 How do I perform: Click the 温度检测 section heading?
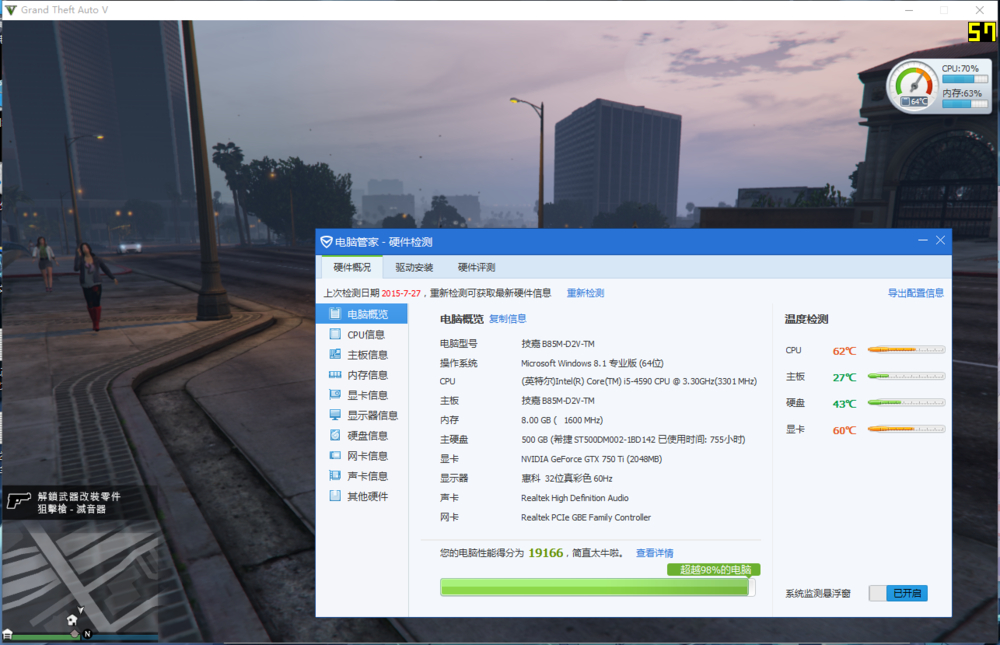tap(806, 319)
